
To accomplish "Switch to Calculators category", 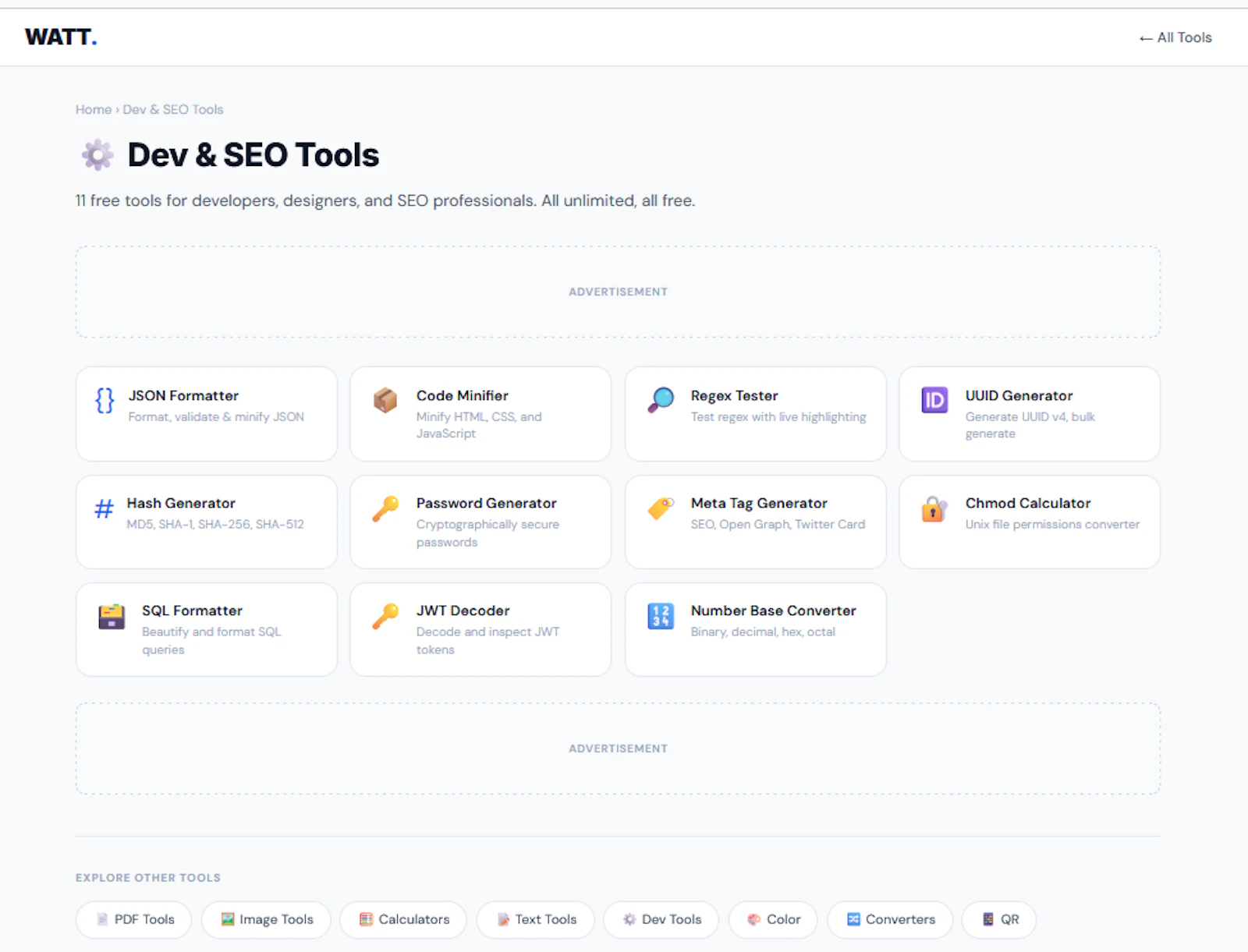I will [x=403, y=919].
